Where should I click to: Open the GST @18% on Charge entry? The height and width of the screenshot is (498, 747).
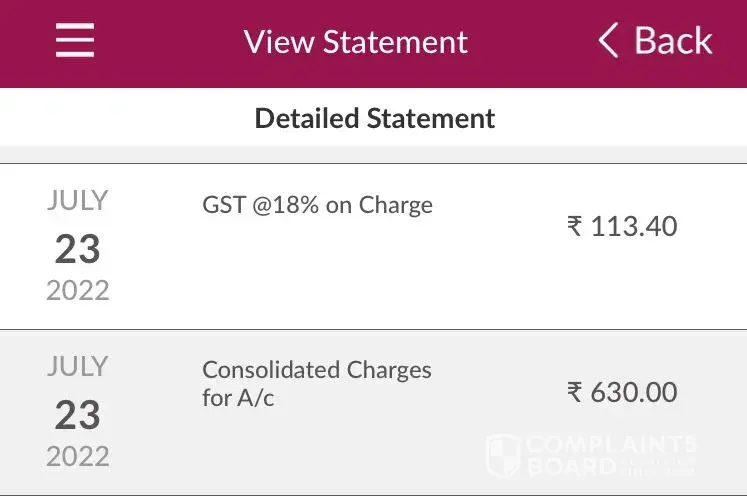(317, 205)
